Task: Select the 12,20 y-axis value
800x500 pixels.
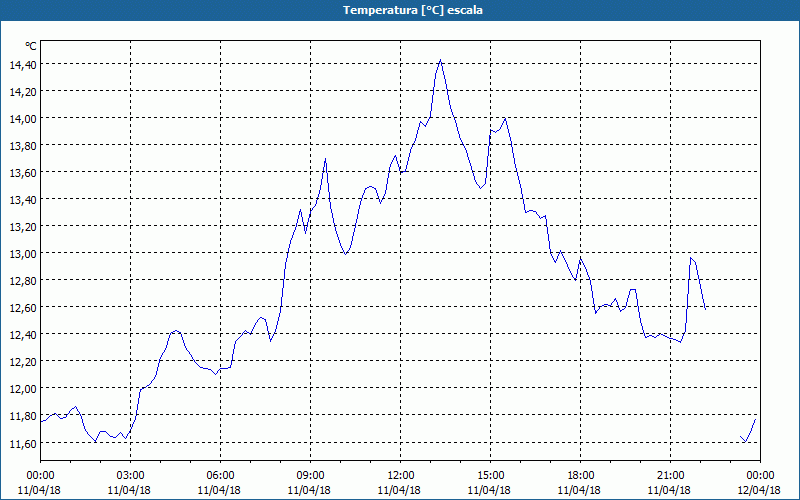Action: [22, 362]
